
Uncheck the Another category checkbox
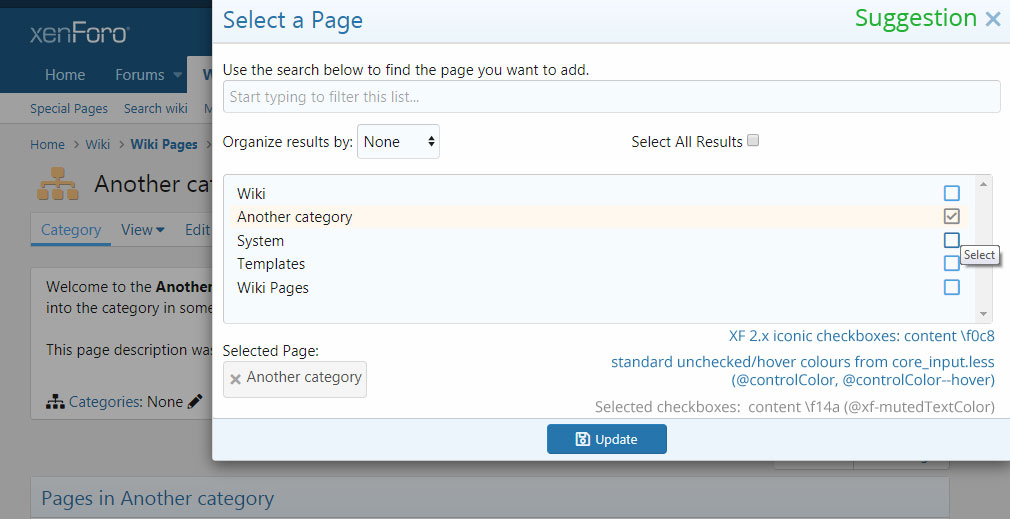pos(951,217)
